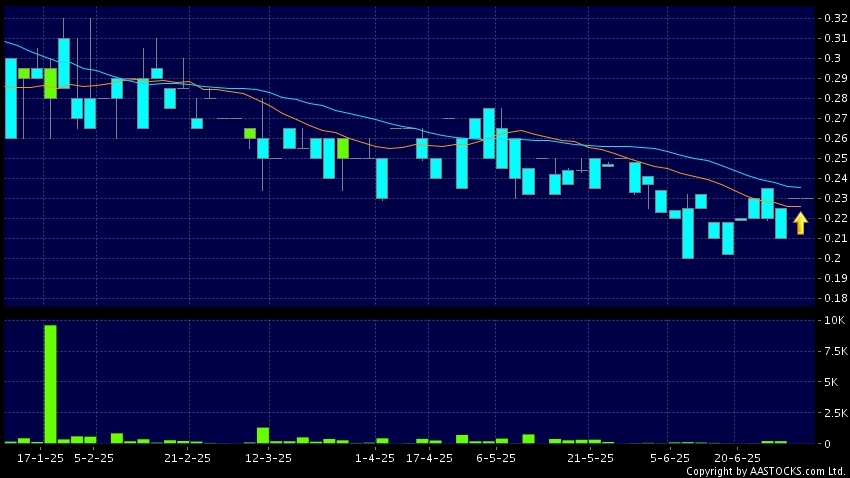The image size is (850, 478).
Task: Click the 0.32 price axis label
Action: 835,18
